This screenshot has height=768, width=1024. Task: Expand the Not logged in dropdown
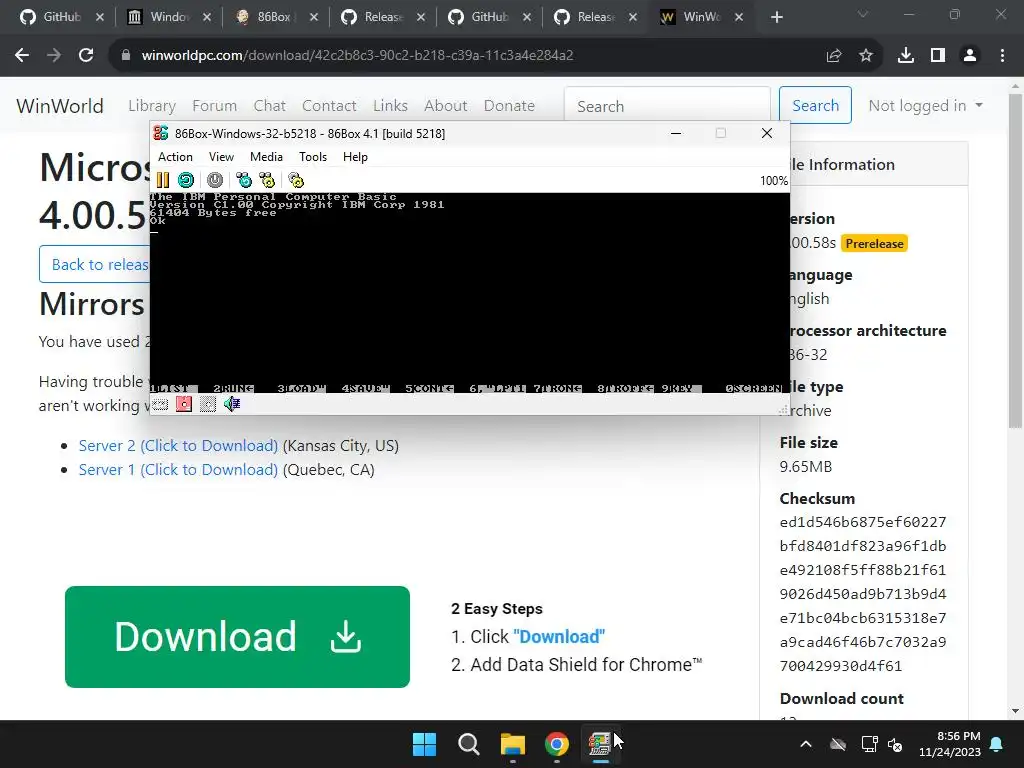[925, 106]
